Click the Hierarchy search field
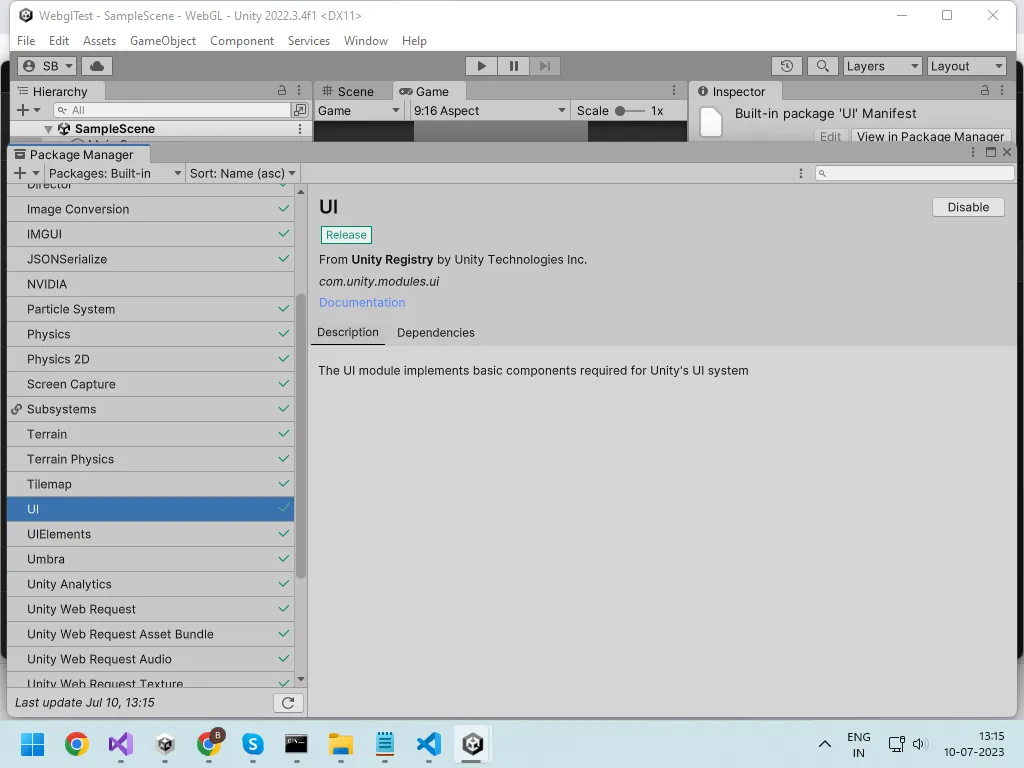The height and width of the screenshot is (768, 1024). 172,110
